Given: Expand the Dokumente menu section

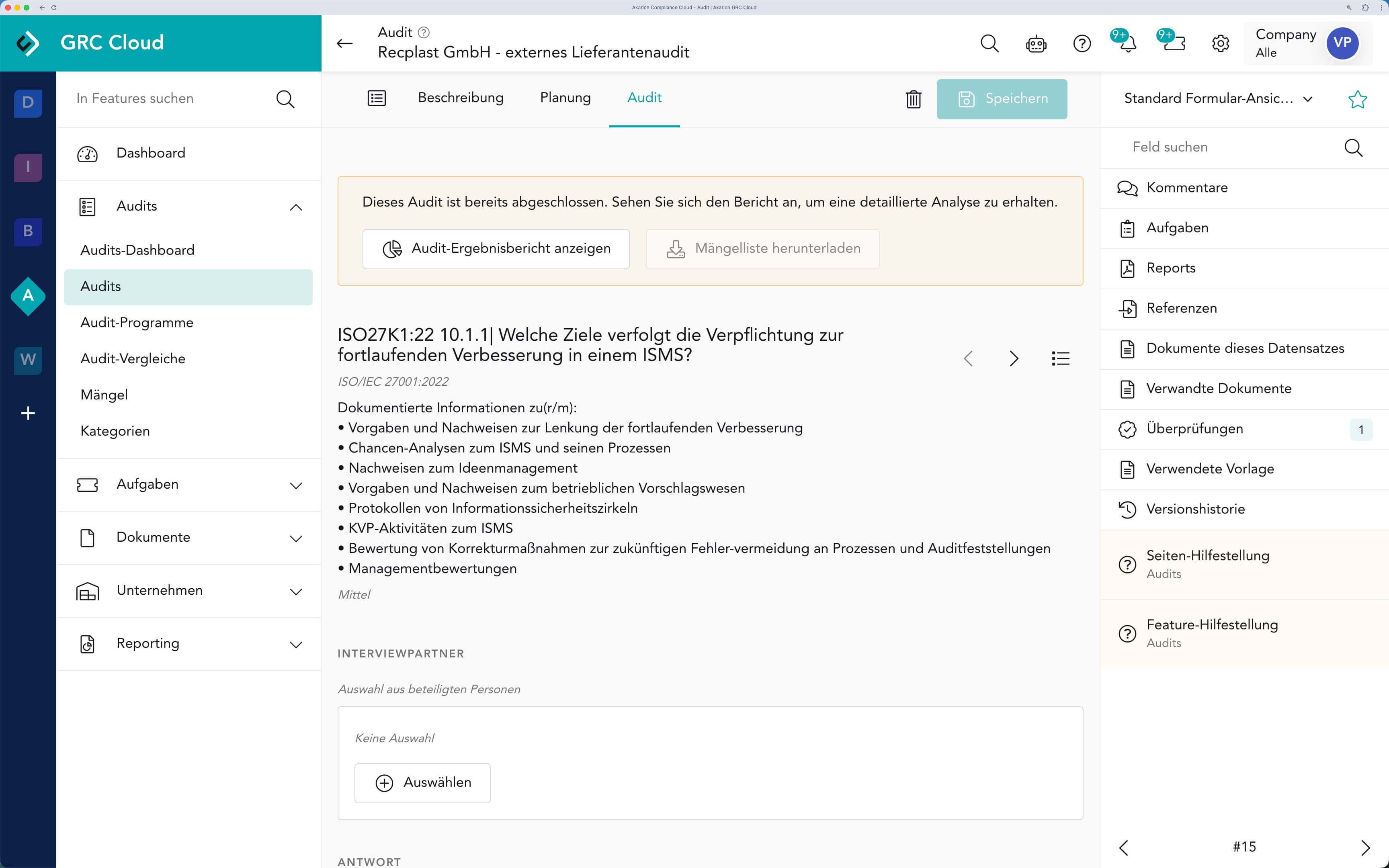Looking at the screenshot, I should coord(295,538).
